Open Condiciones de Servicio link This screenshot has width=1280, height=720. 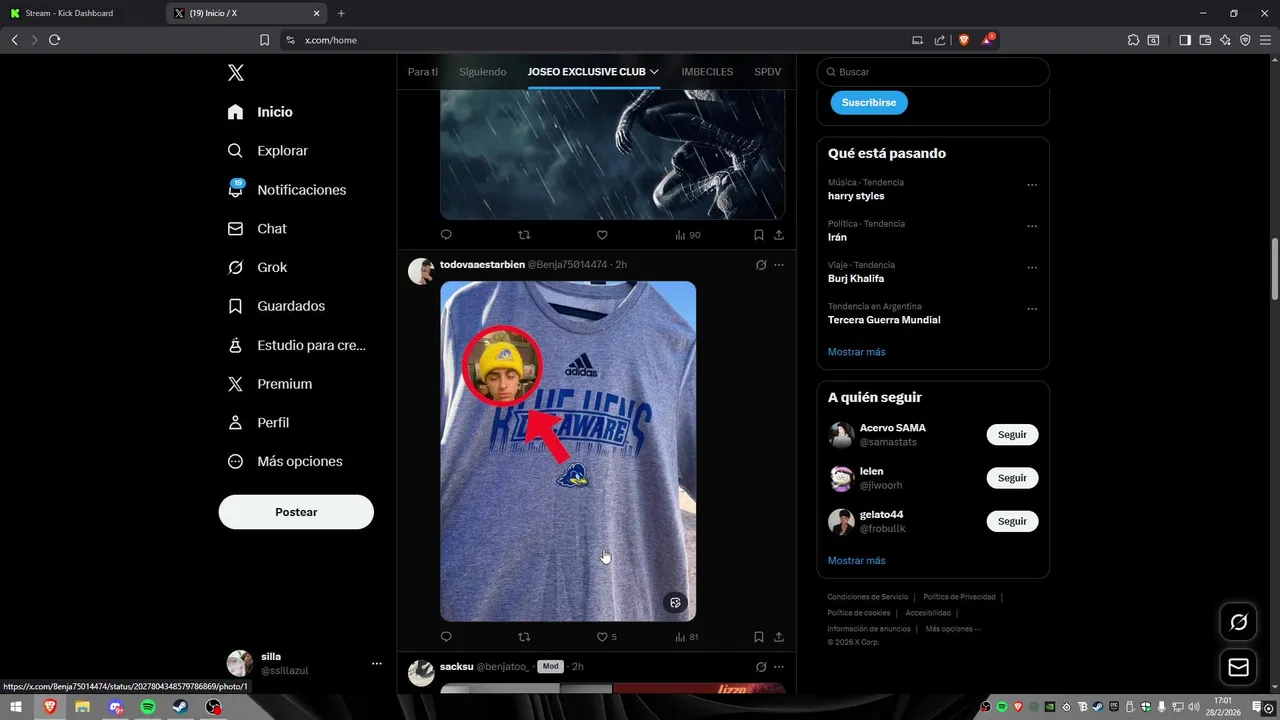coord(867,597)
